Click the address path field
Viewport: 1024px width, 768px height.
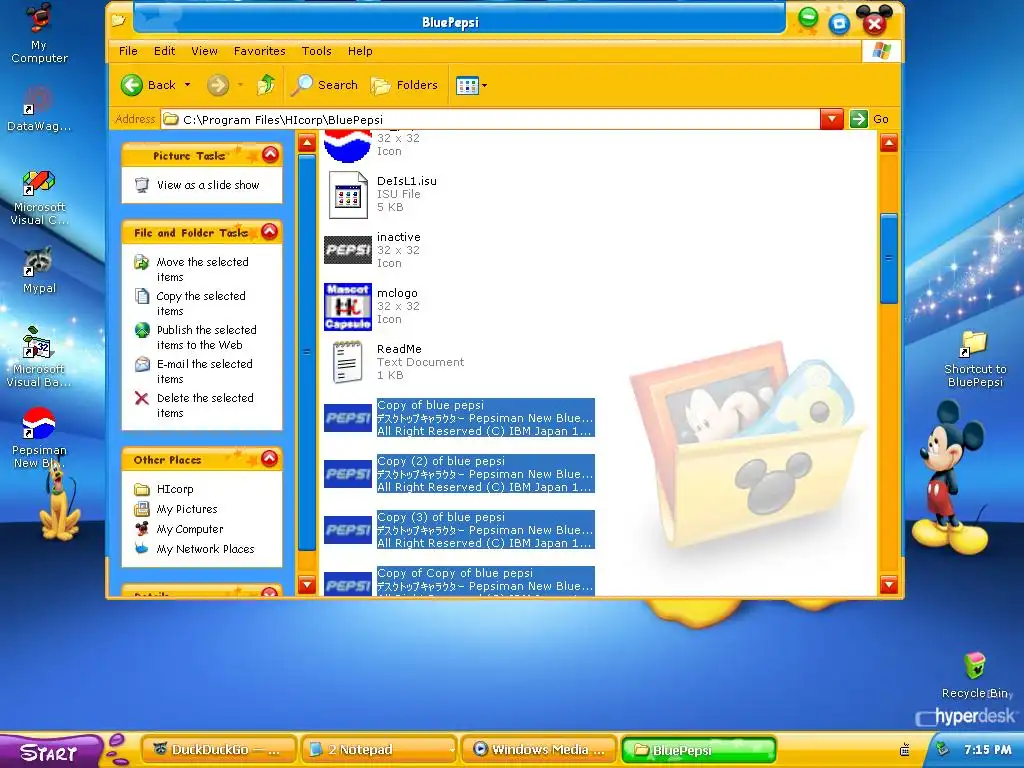[x=490, y=119]
